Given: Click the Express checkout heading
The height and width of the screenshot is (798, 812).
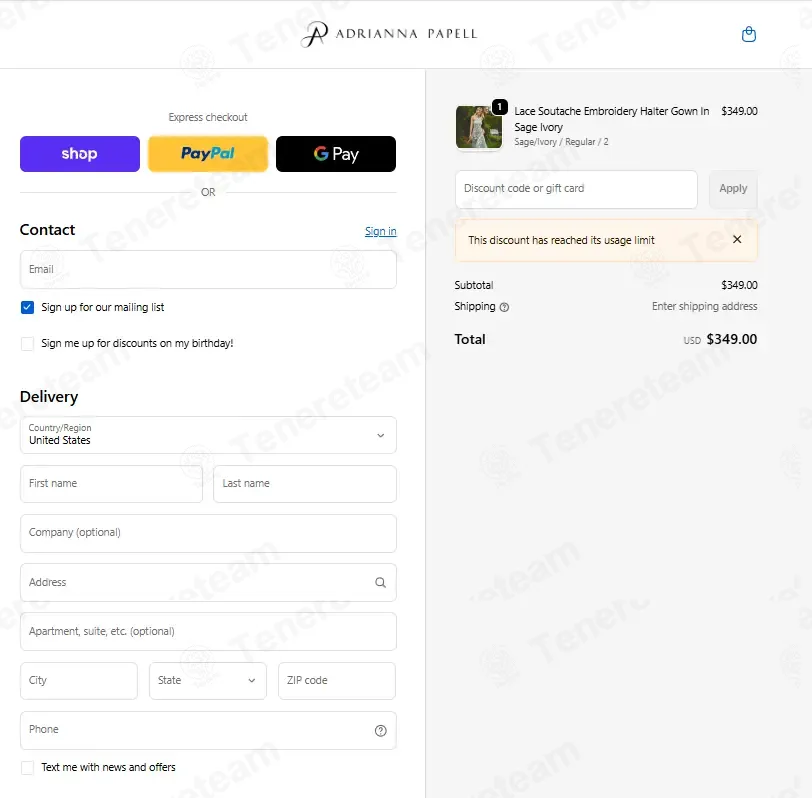Looking at the screenshot, I should [208, 118].
